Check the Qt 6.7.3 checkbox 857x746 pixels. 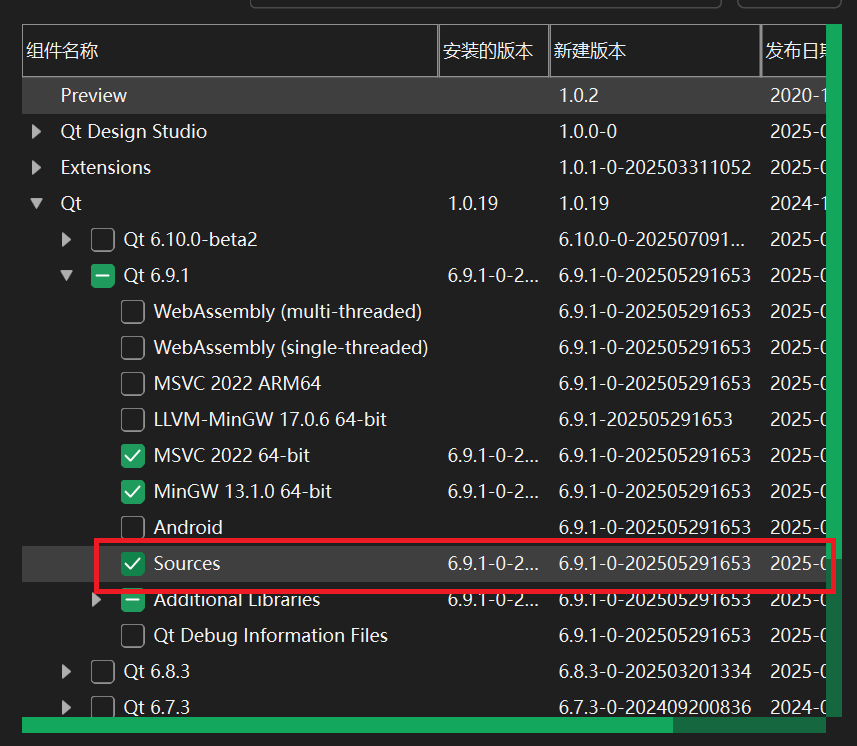pos(103,707)
